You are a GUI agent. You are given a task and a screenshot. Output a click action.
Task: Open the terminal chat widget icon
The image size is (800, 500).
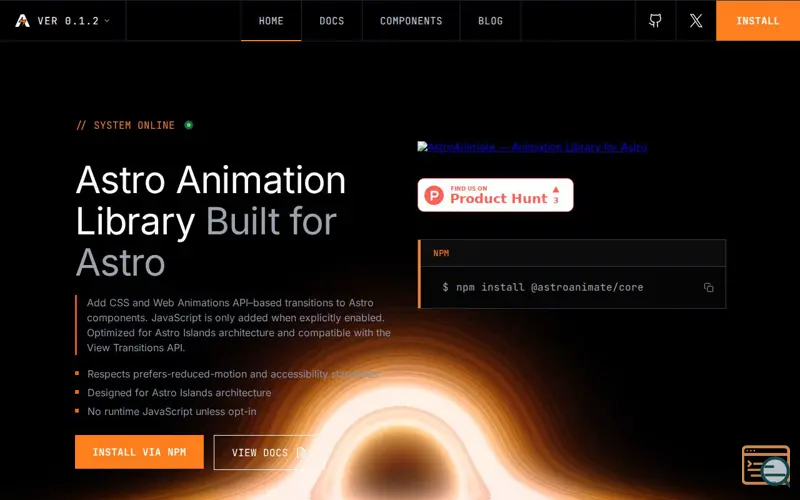766,465
